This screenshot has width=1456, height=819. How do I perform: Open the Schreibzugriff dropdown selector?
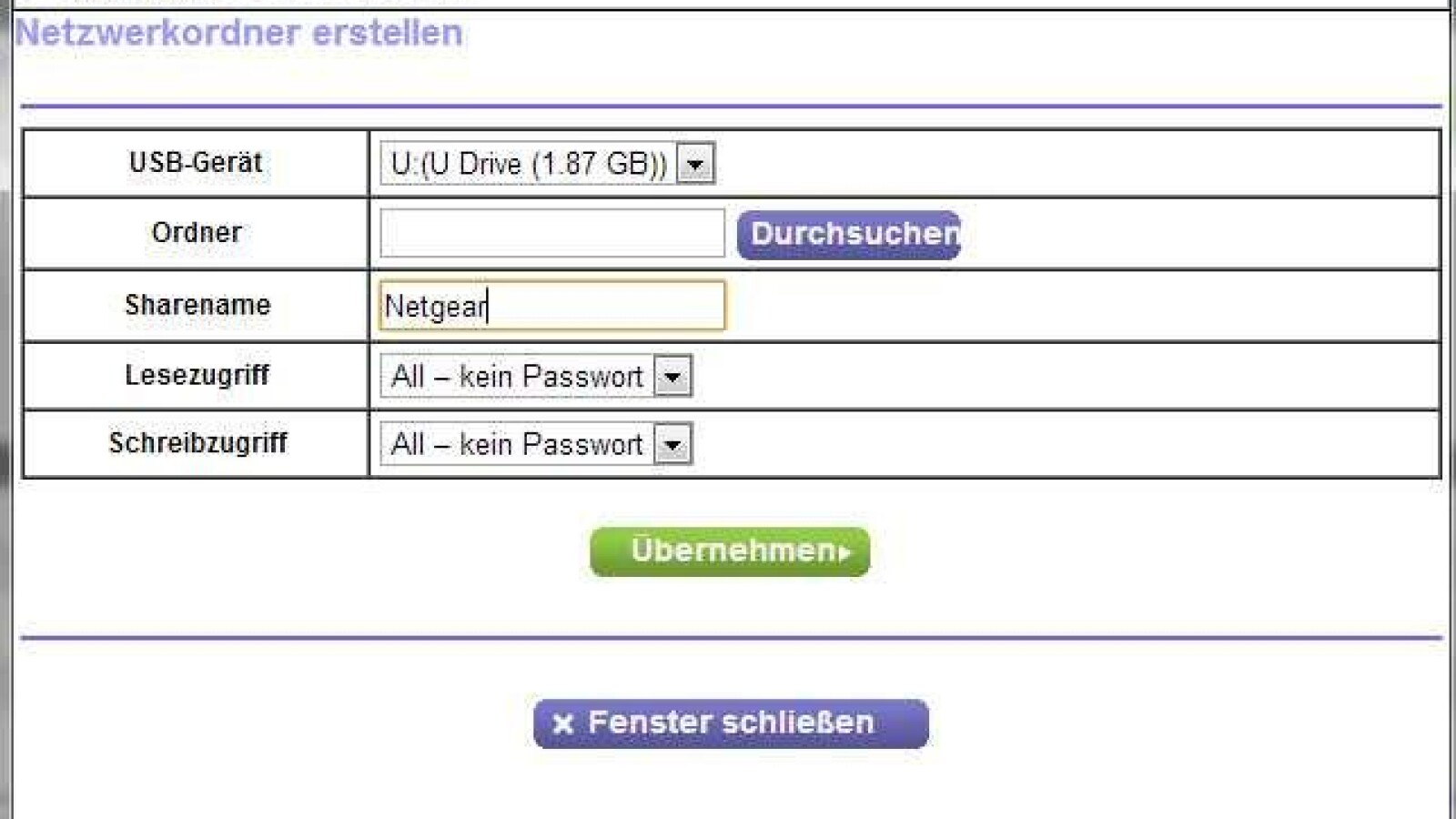pyautogui.click(x=674, y=444)
